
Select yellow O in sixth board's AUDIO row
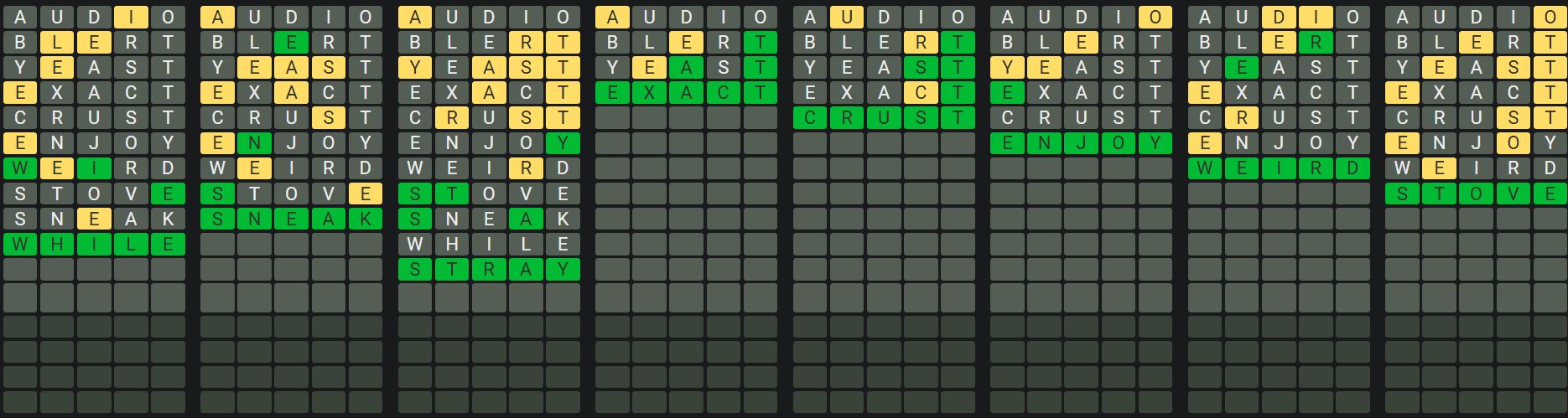[1155, 17]
